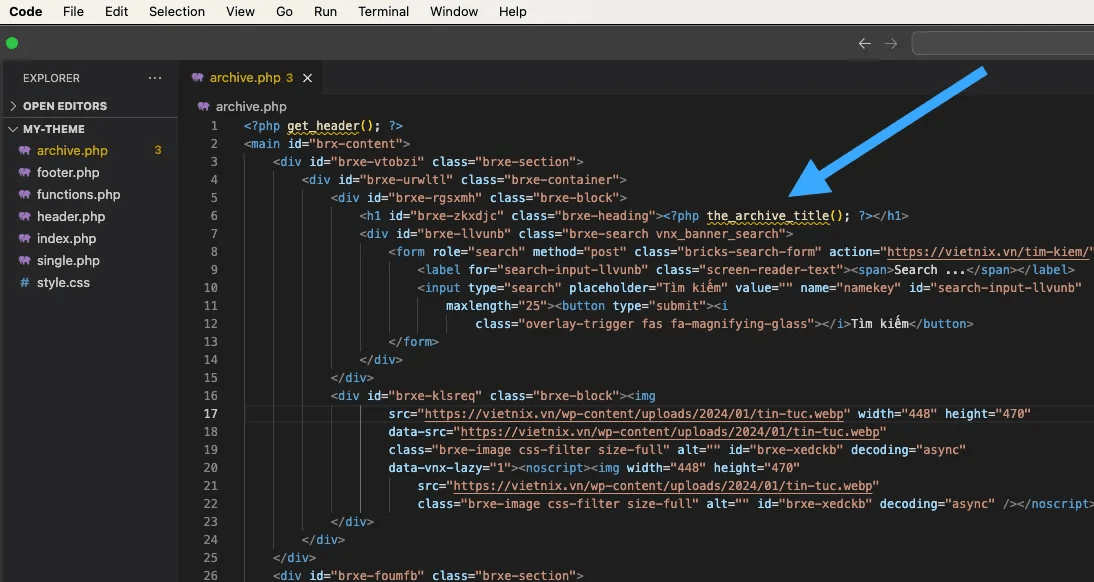Open style.css from the Explorer
This screenshot has height=582, width=1094.
click(63, 283)
